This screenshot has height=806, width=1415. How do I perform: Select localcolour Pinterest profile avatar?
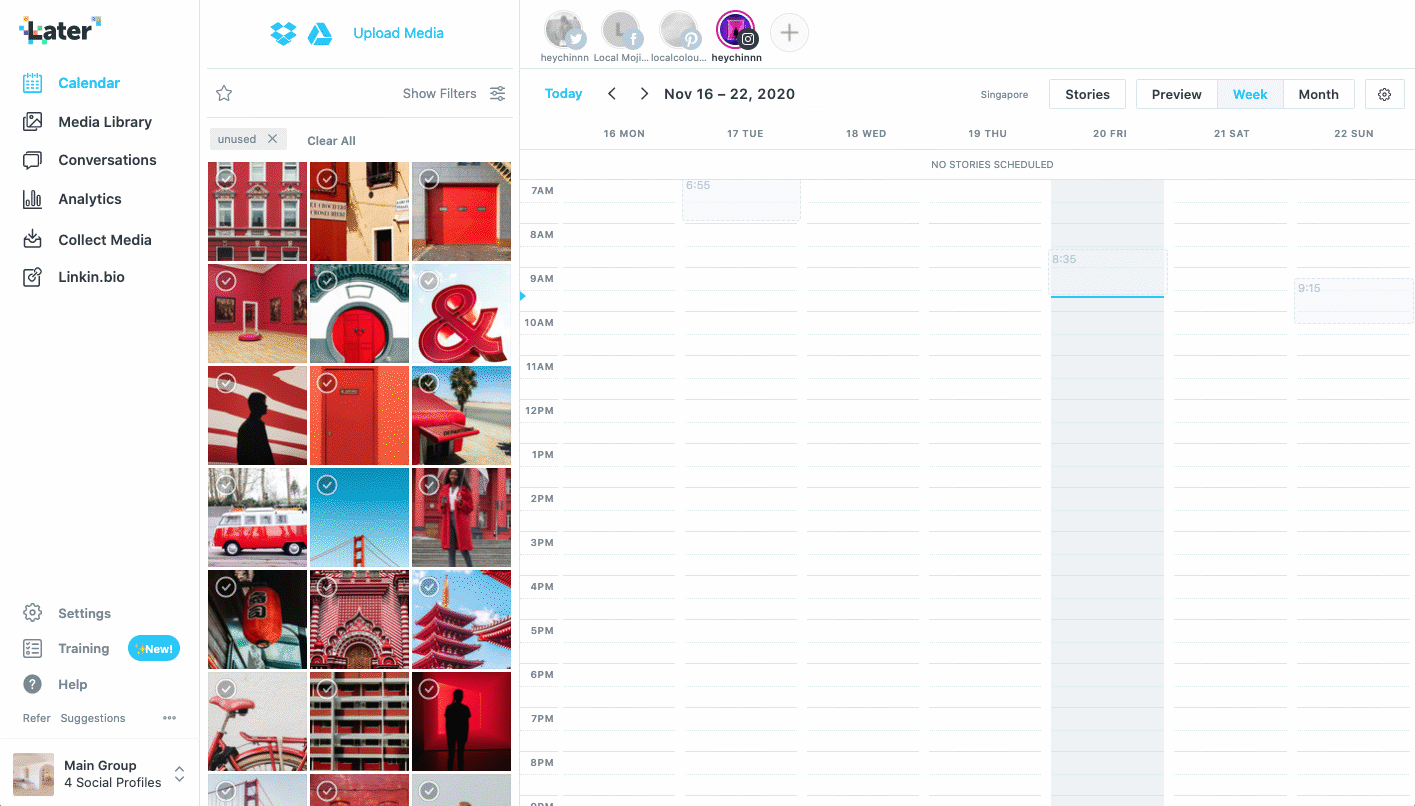pos(679,31)
